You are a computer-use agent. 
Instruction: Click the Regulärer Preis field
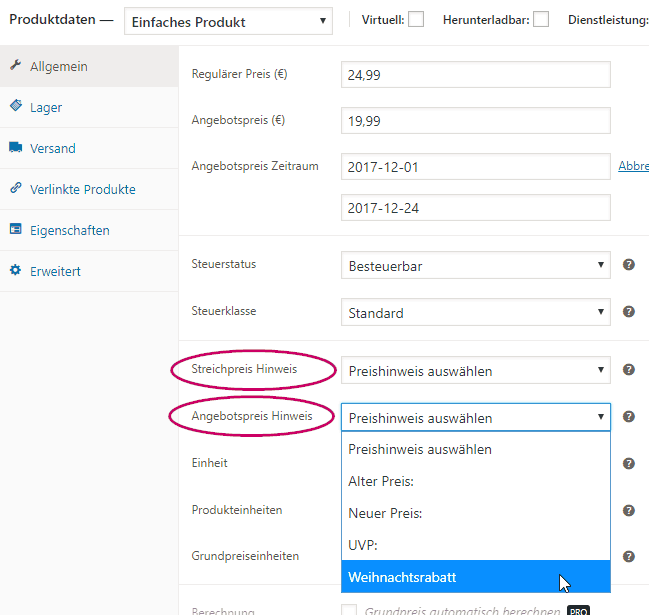click(x=476, y=74)
